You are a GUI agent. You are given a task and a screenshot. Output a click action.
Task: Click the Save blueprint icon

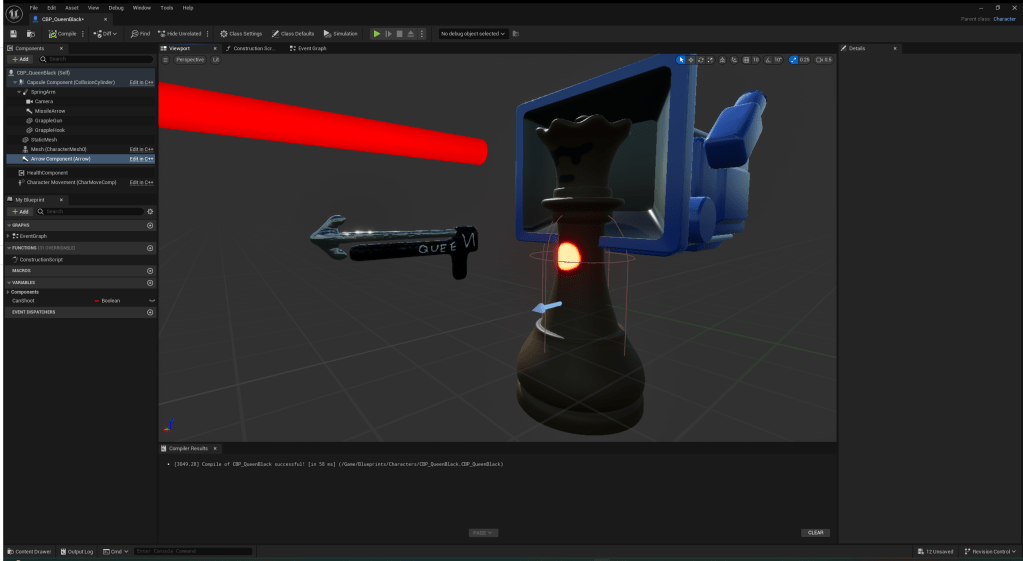click(x=14, y=34)
